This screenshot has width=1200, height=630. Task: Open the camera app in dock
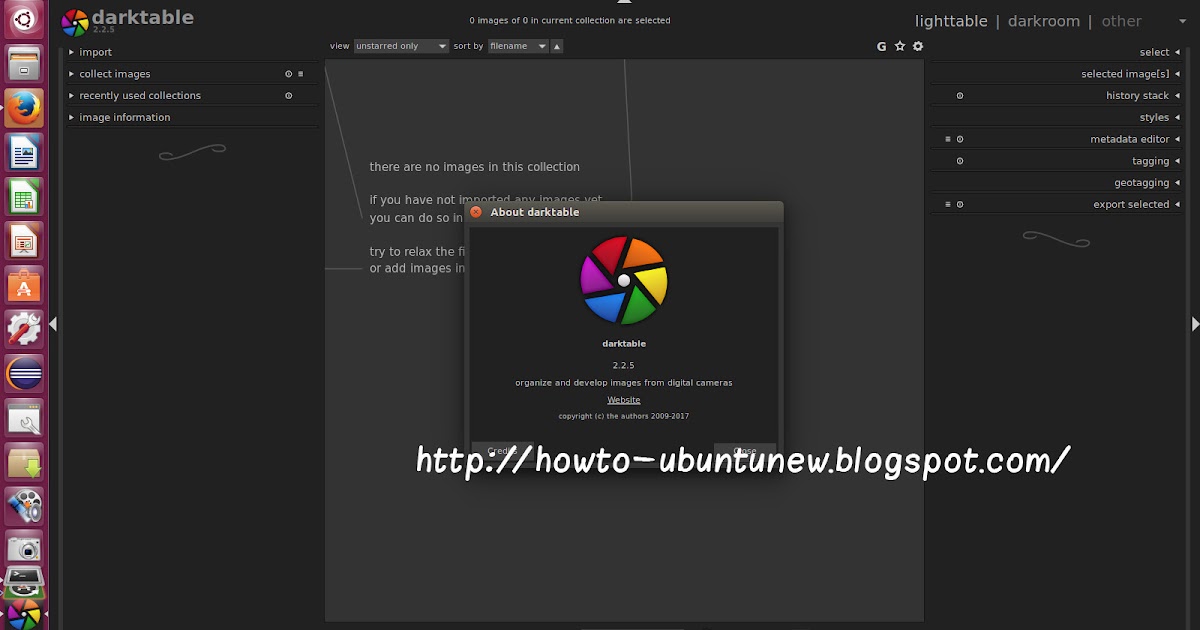point(24,549)
